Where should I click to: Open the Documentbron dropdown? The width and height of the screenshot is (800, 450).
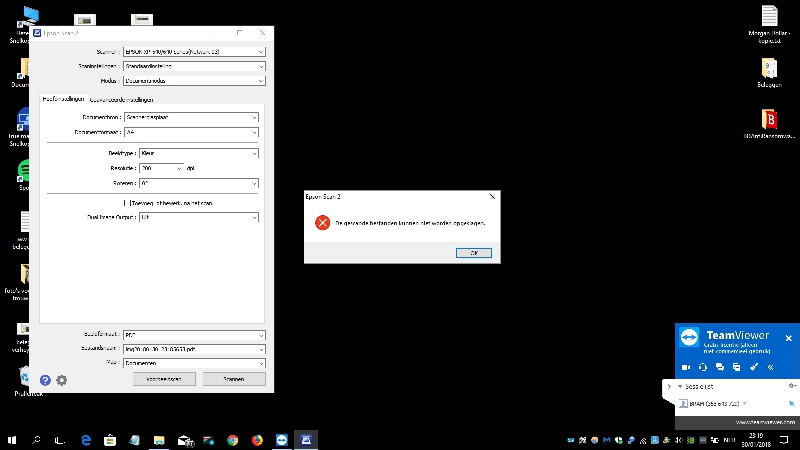[191, 117]
